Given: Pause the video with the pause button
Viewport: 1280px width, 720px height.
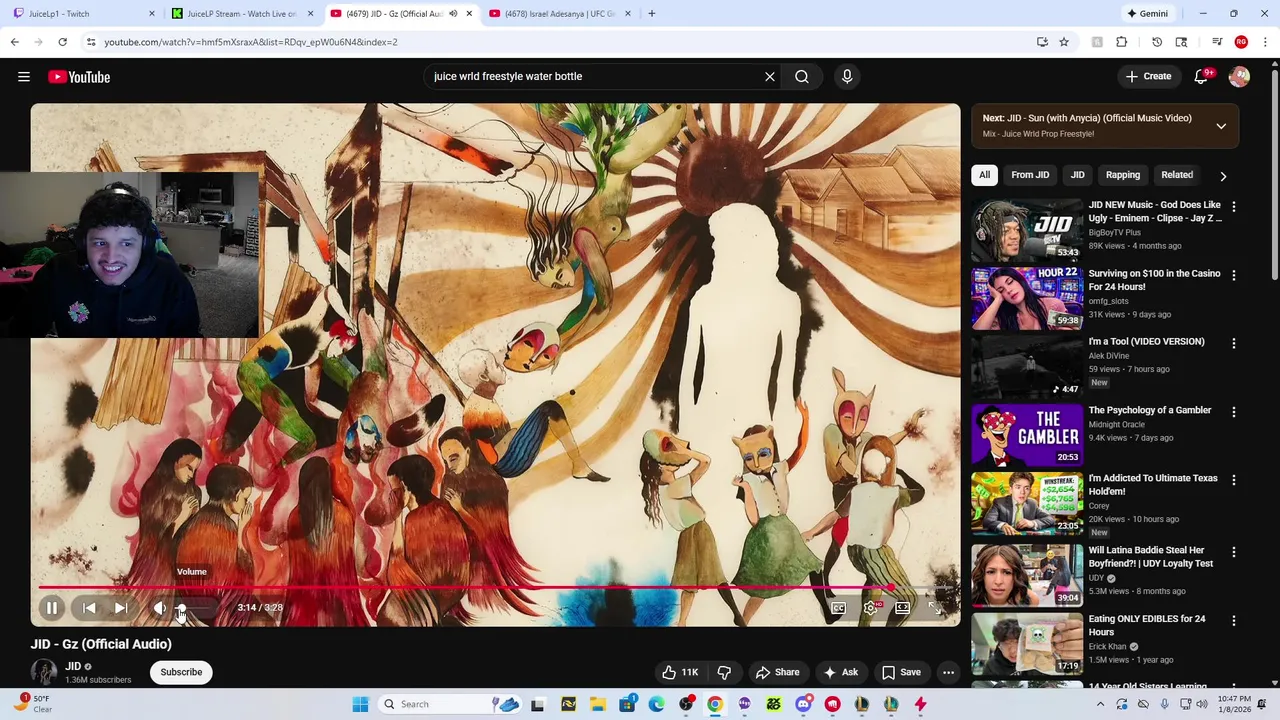Looking at the screenshot, I should point(52,608).
